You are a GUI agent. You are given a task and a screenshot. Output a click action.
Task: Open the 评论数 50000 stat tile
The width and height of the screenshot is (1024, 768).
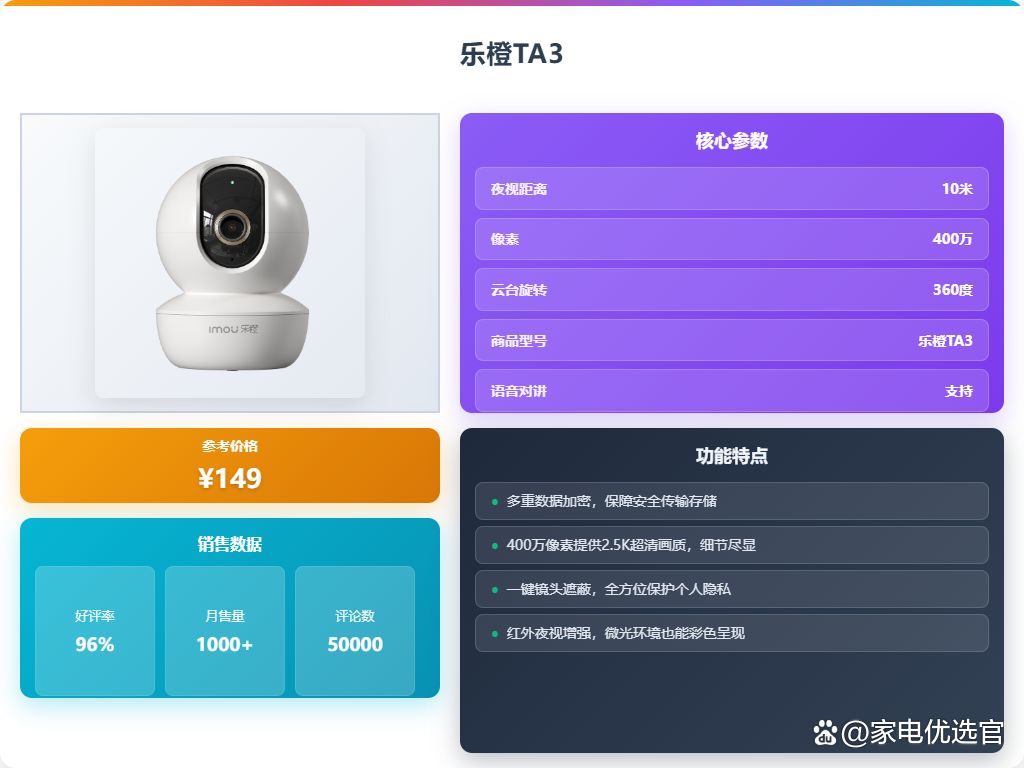tap(355, 631)
